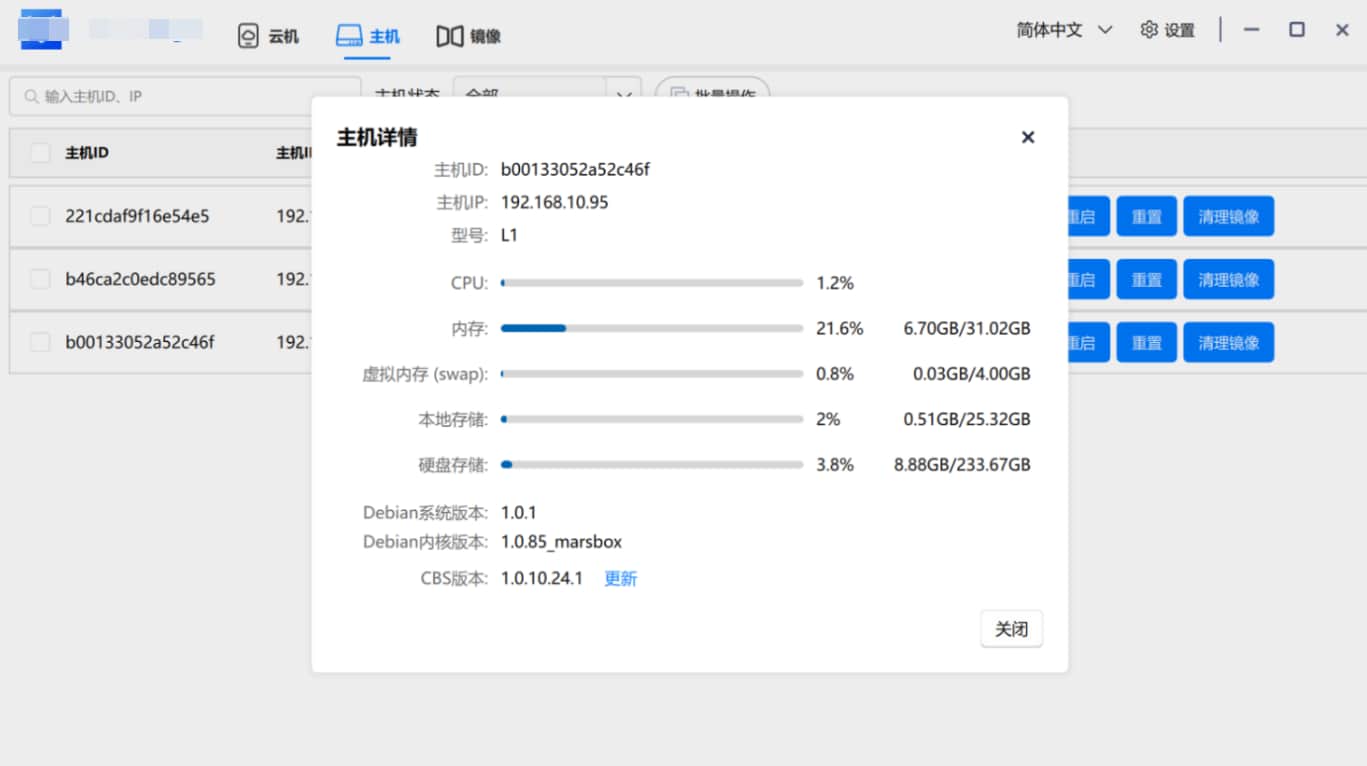Expand the host status filter dropdown arrow

tap(623, 96)
